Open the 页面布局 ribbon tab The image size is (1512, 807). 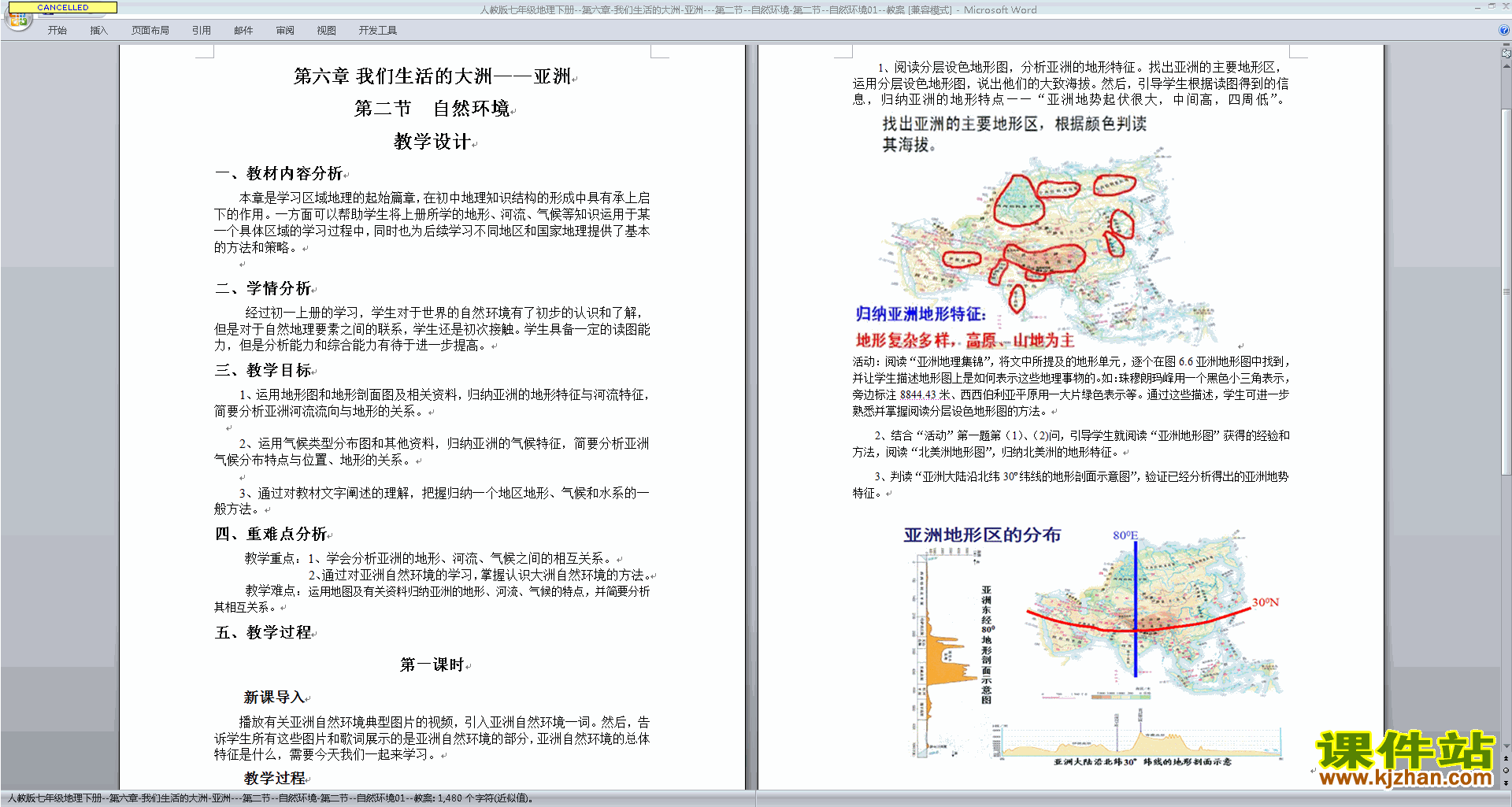pyautogui.click(x=150, y=30)
